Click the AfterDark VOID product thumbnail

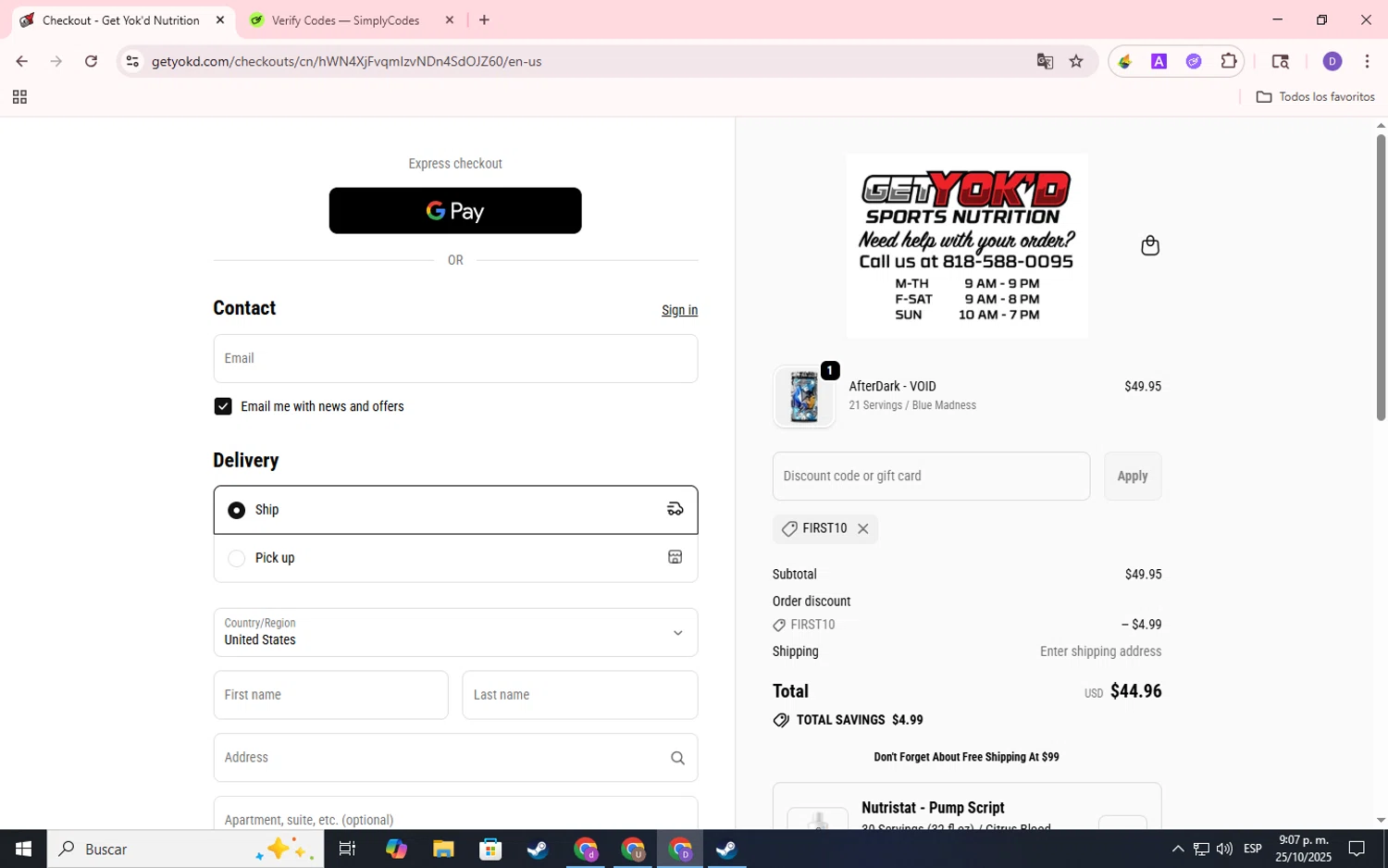click(x=804, y=396)
